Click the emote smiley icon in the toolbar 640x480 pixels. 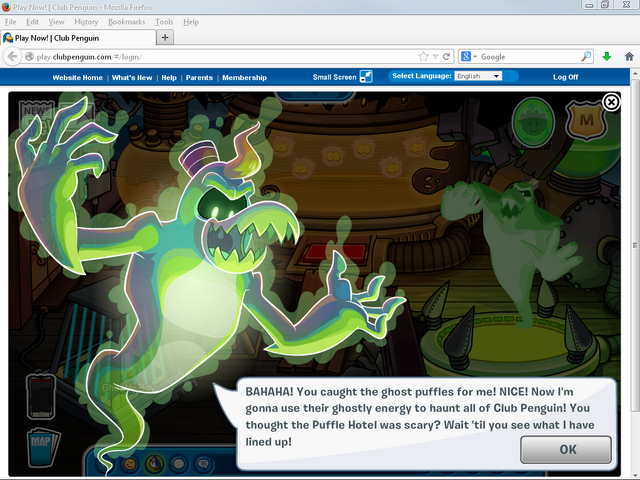pos(130,464)
